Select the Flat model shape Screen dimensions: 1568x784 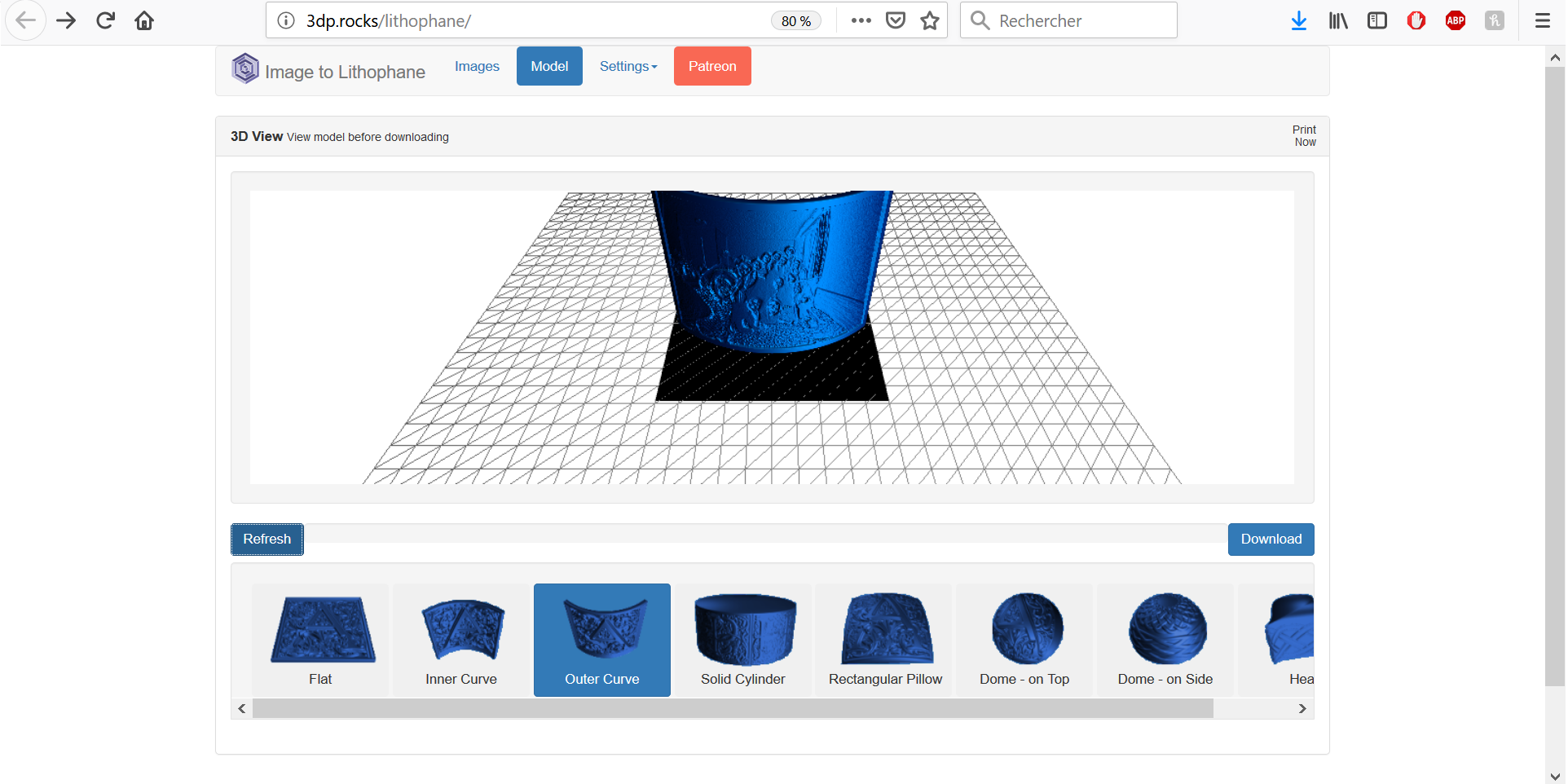[320, 640]
